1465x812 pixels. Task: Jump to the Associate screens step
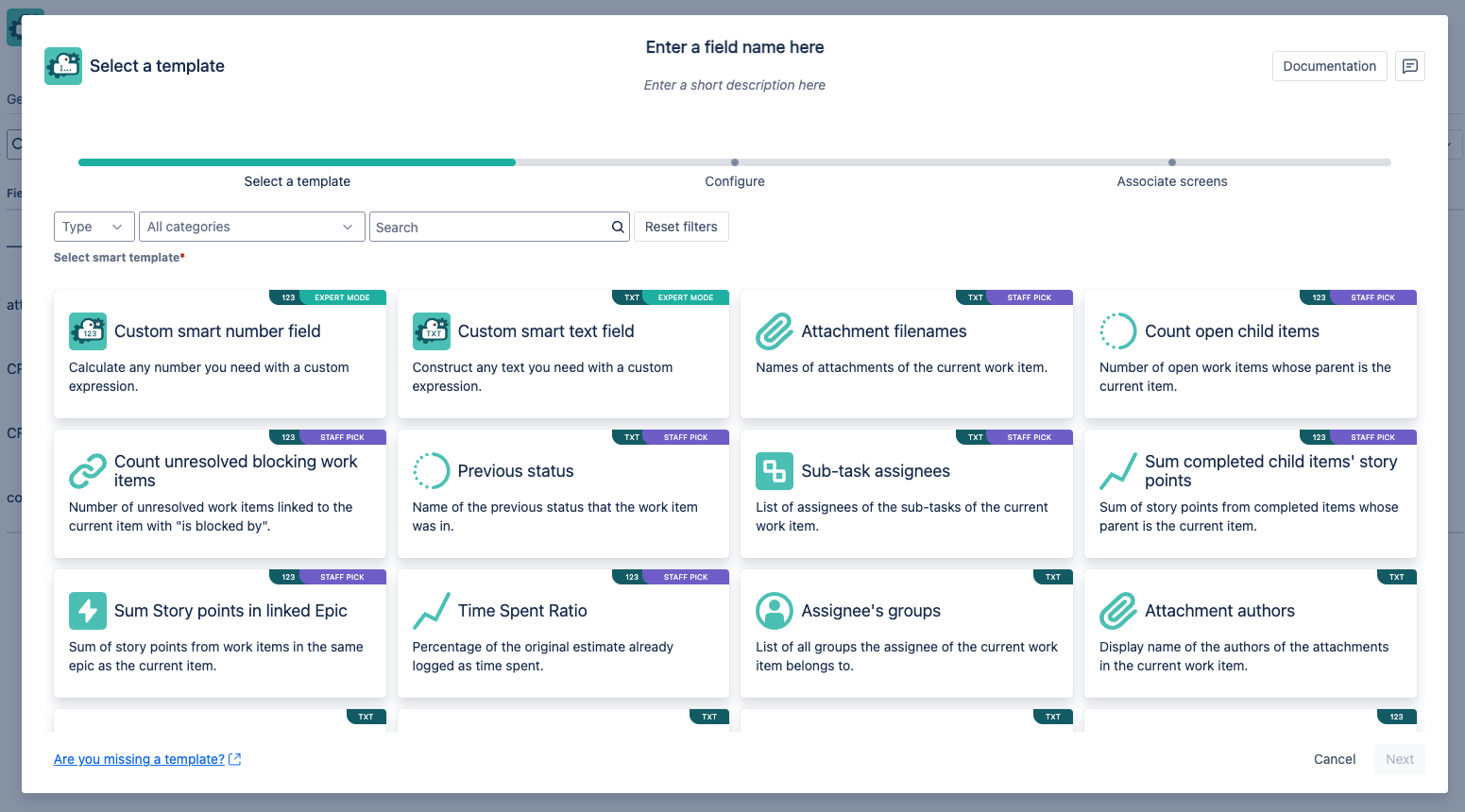[1171, 180]
